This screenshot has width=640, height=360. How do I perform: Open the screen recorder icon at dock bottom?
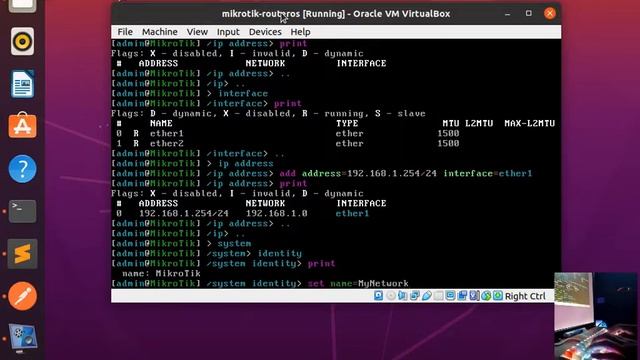point(22,338)
